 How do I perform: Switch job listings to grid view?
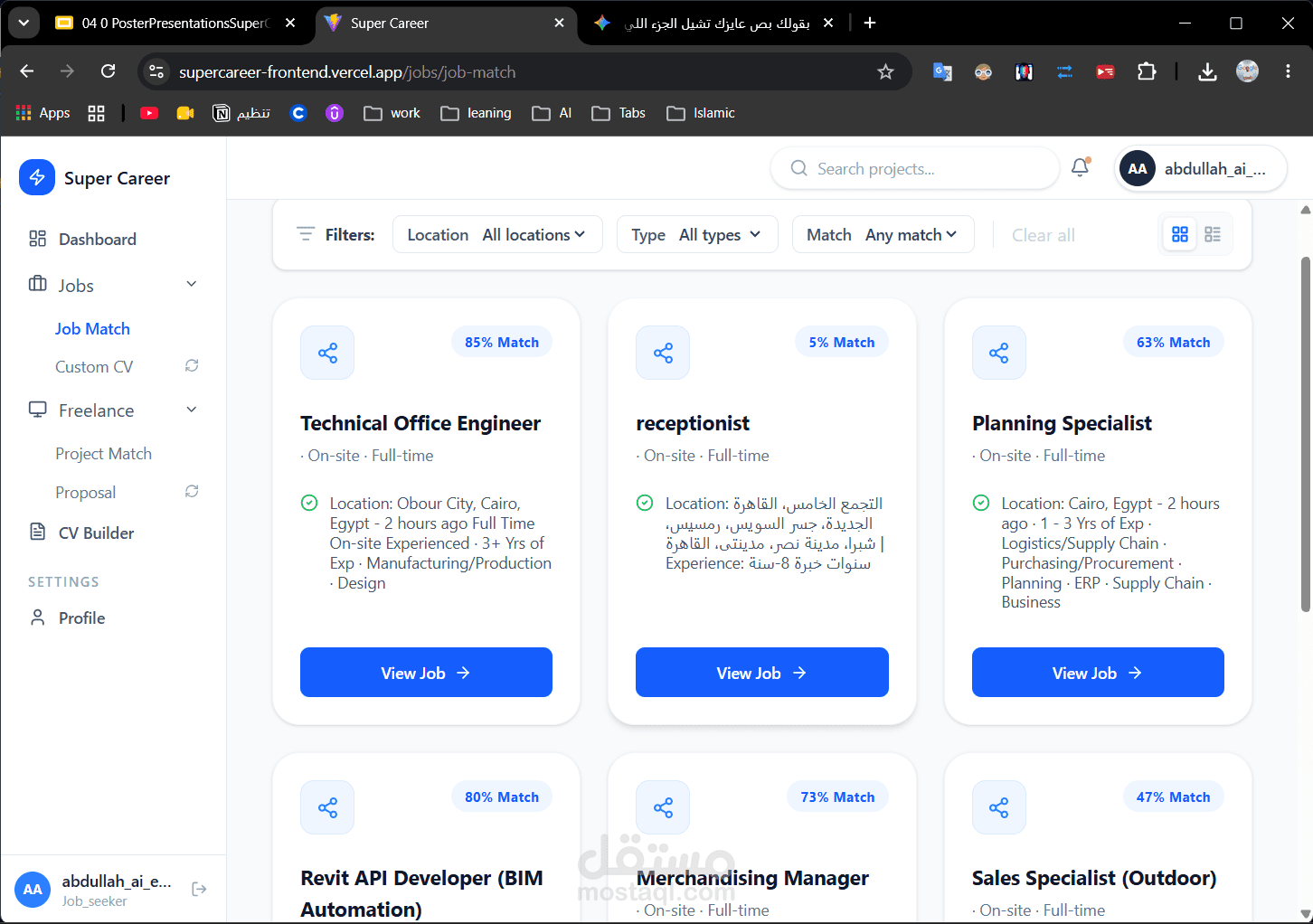pyautogui.click(x=1180, y=235)
